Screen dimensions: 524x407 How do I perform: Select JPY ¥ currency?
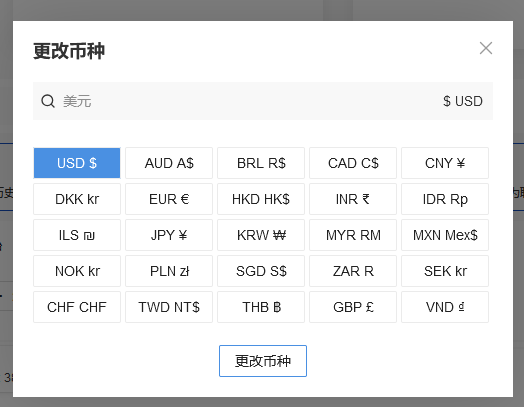tap(169, 235)
